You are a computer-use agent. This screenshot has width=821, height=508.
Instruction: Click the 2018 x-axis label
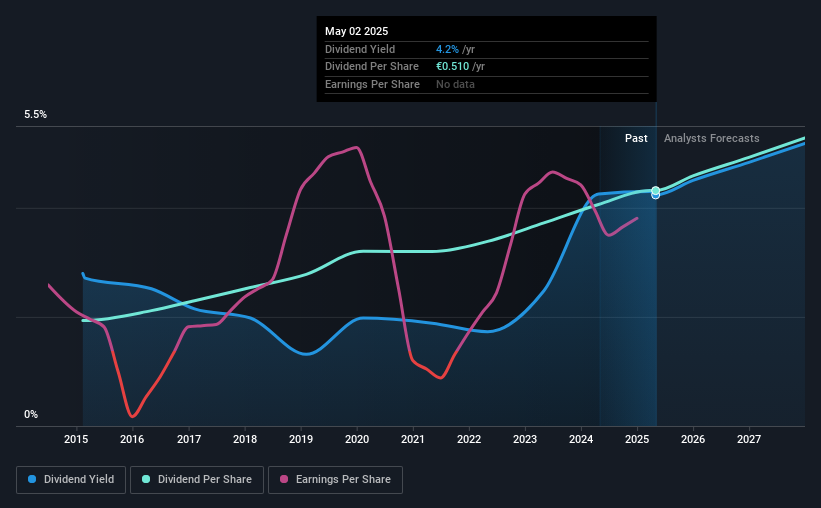(245, 439)
